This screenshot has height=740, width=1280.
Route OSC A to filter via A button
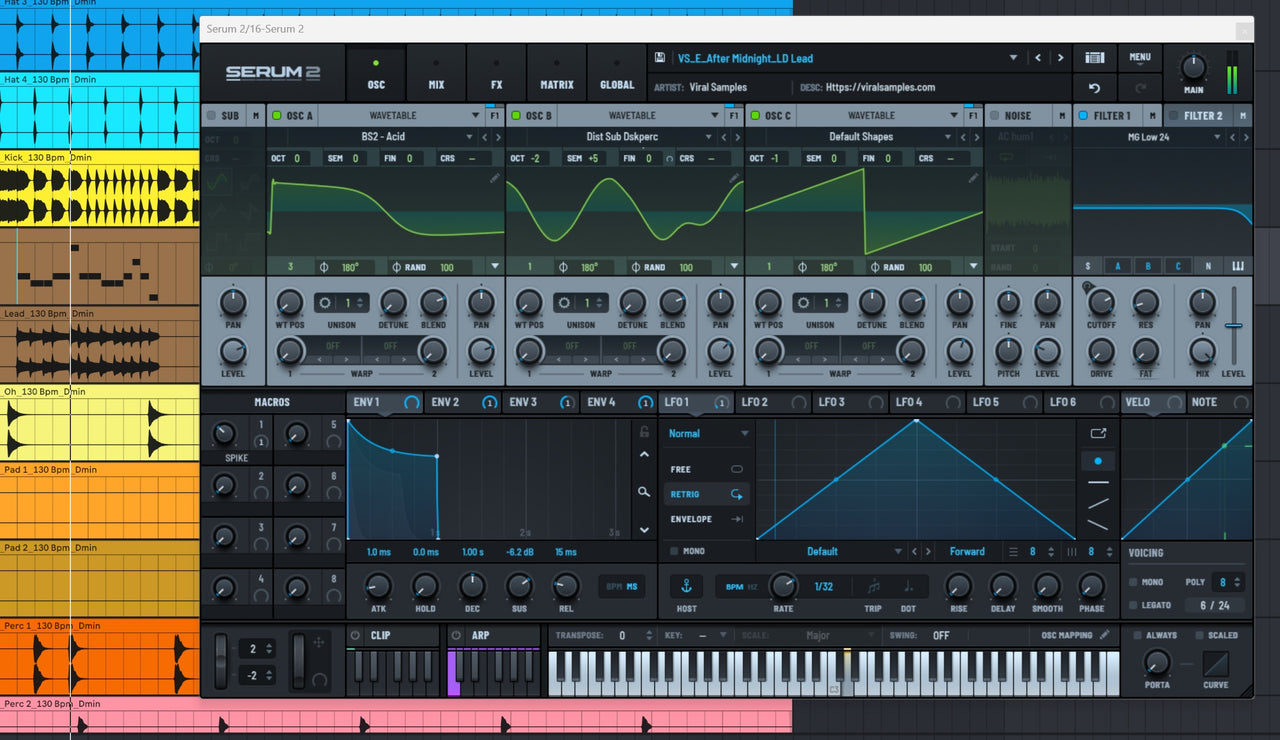click(x=1118, y=266)
